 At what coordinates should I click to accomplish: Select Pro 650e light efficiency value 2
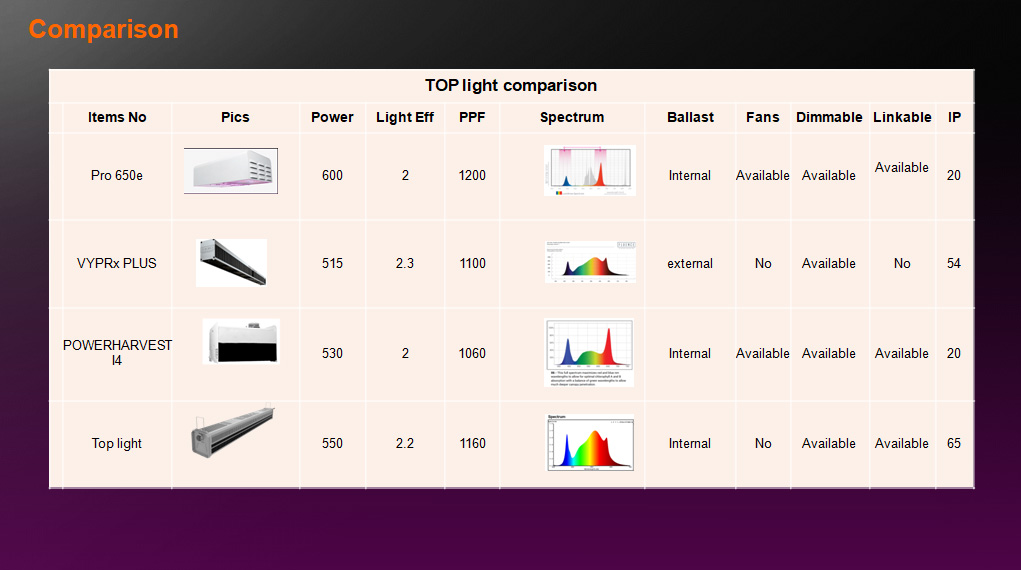(x=405, y=175)
